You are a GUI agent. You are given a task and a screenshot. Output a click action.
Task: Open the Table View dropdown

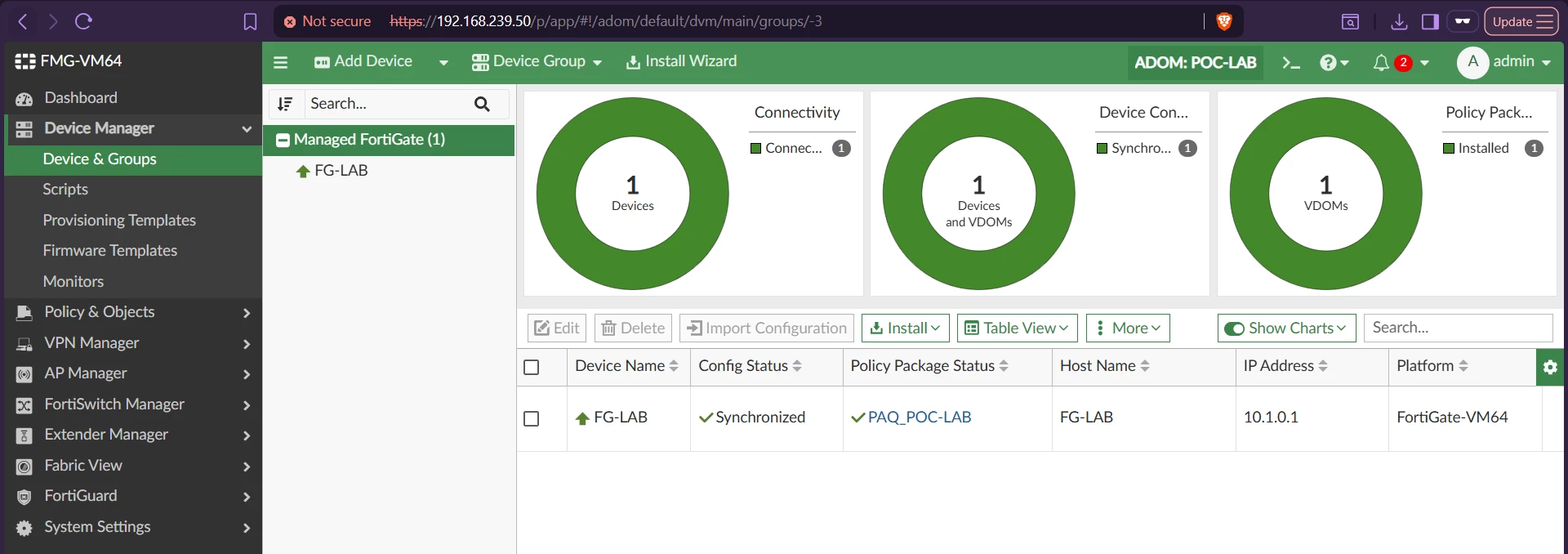point(1018,328)
